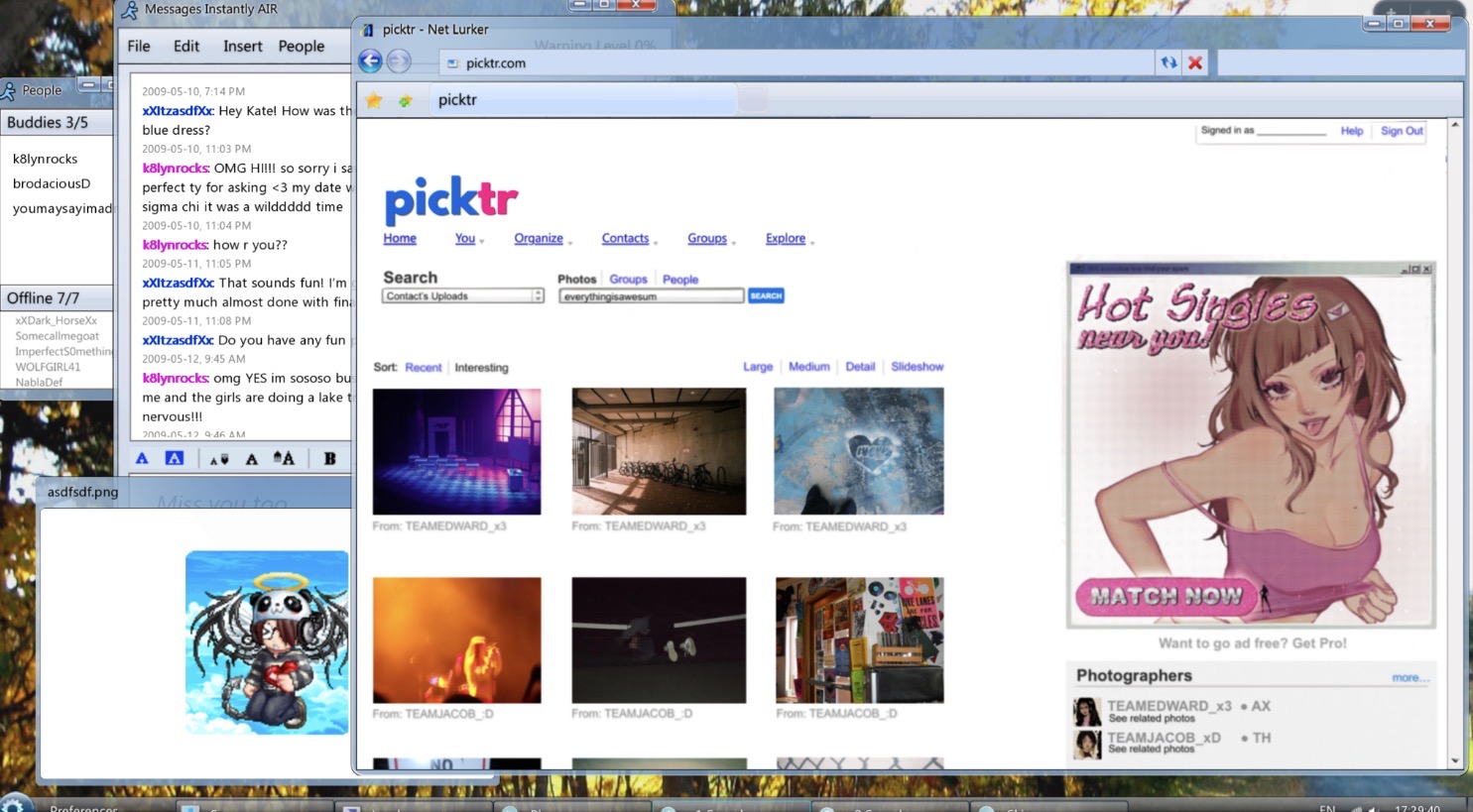Sort photos by Recent

click(x=424, y=368)
